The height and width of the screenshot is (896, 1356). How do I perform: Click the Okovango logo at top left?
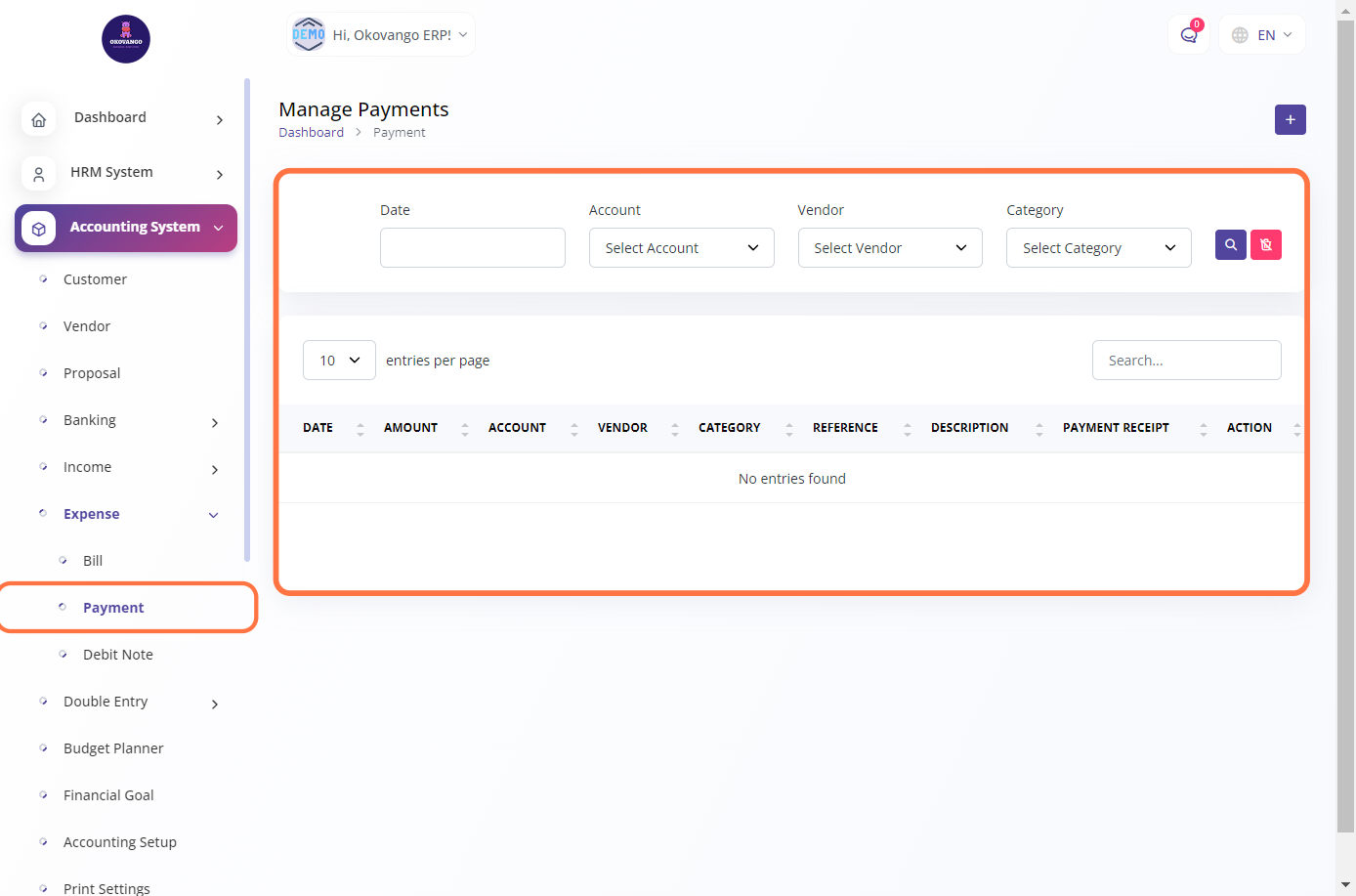[x=126, y=39]
